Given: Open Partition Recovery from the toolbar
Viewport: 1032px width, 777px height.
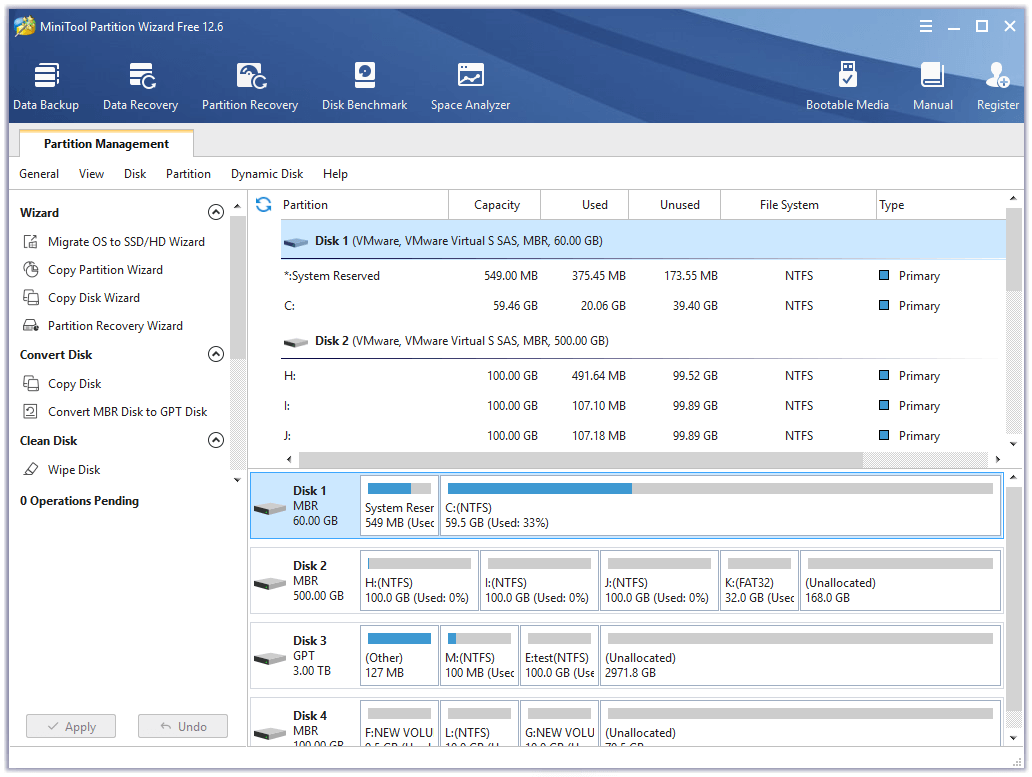Looking at the screenshot, I should pos(250,86).
